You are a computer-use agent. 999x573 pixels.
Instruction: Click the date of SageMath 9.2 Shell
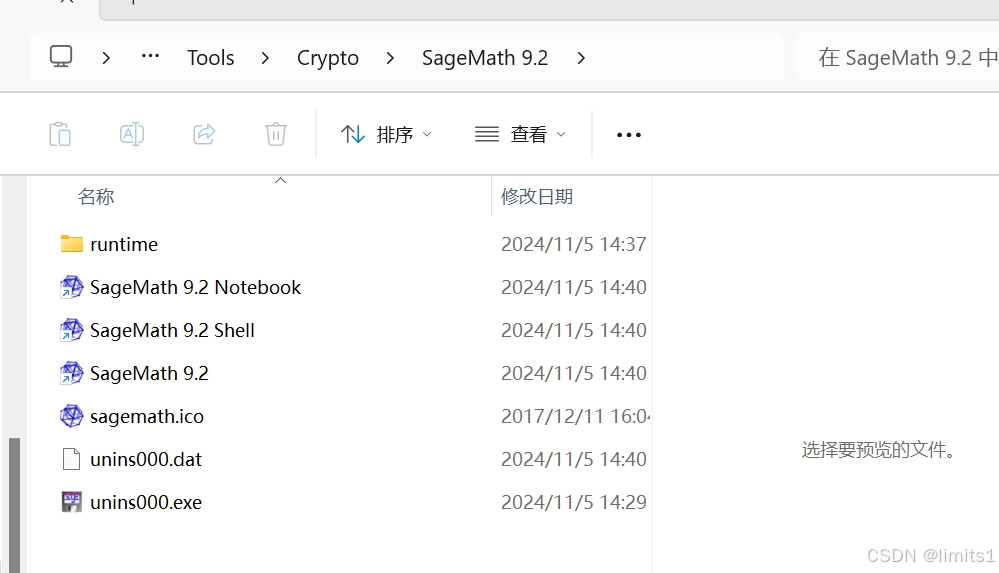(573, 330)
